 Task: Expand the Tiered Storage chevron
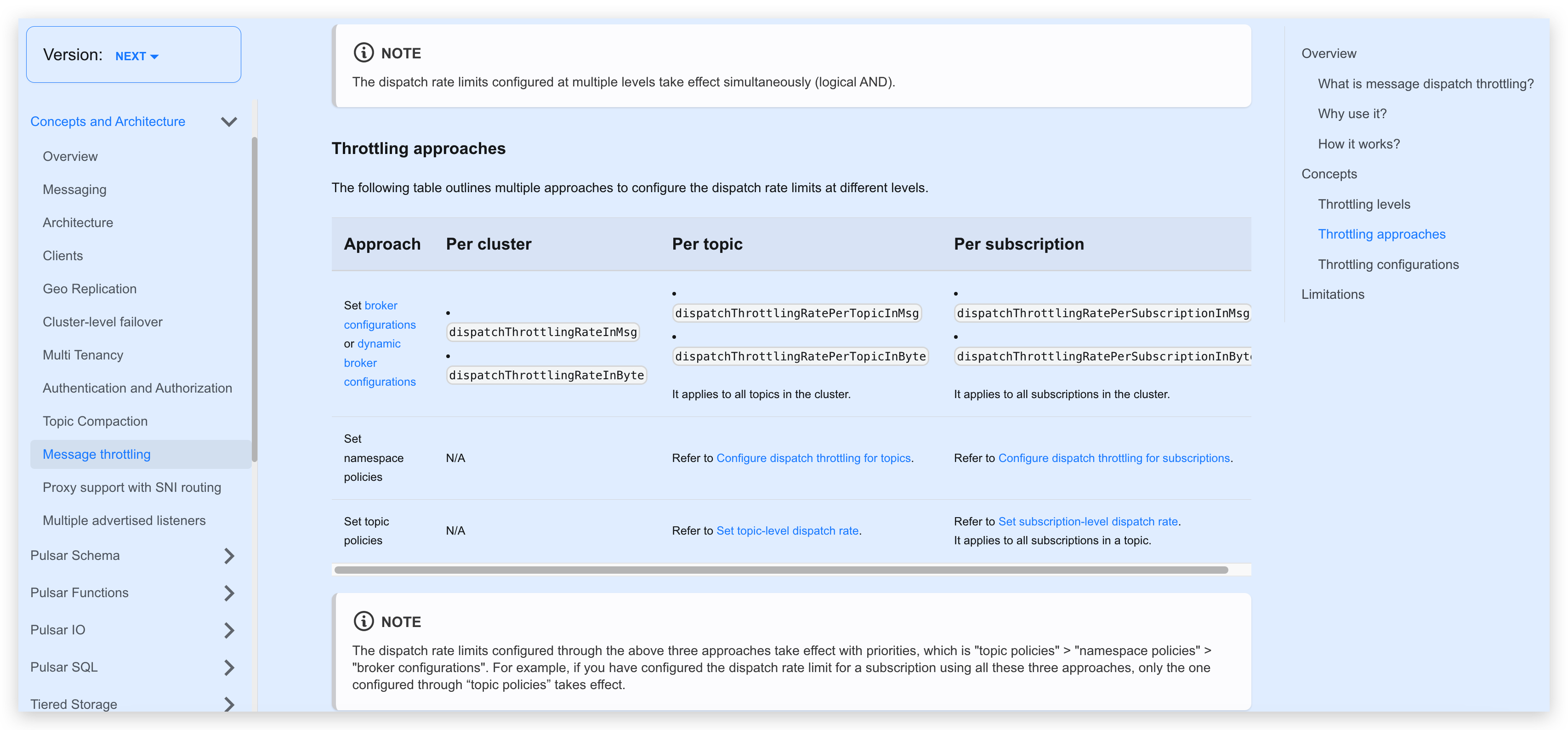coord(229,704)
